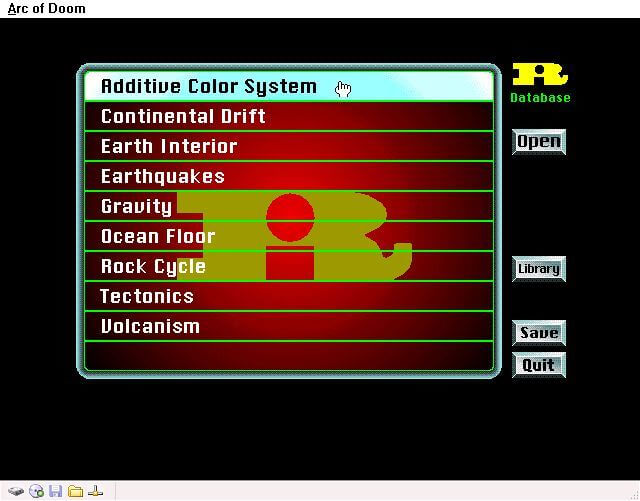Select the Tectonics entry
Screen dimensions: 640x501
(289, 296)
